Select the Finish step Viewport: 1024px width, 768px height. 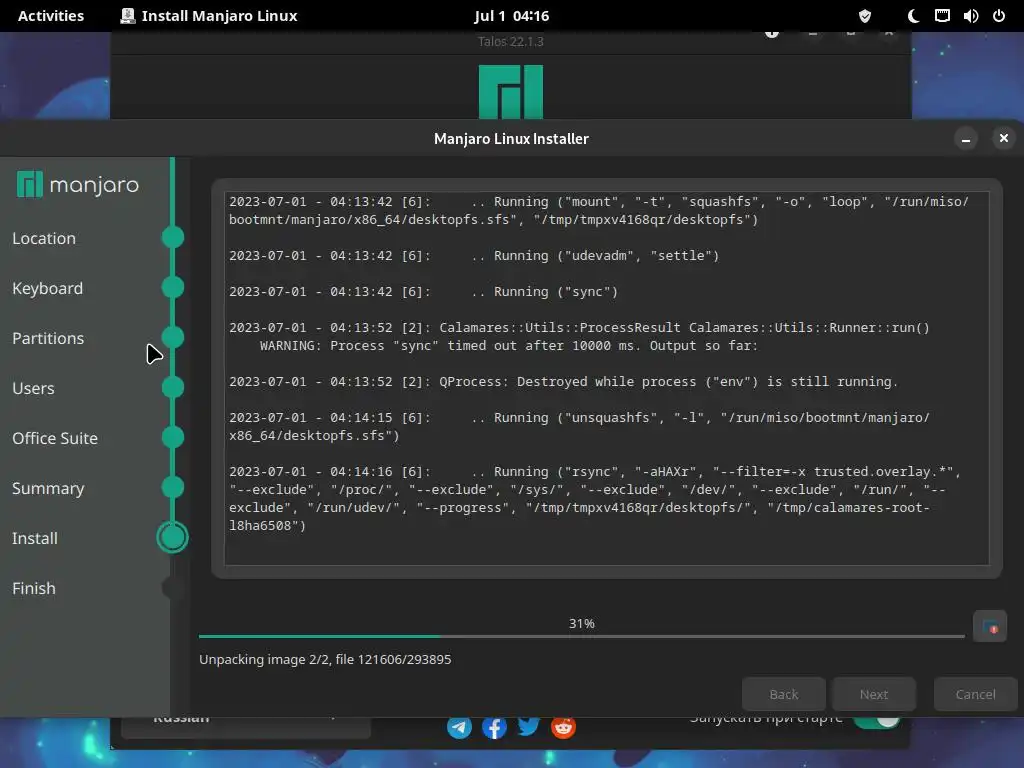click(34, 588)
